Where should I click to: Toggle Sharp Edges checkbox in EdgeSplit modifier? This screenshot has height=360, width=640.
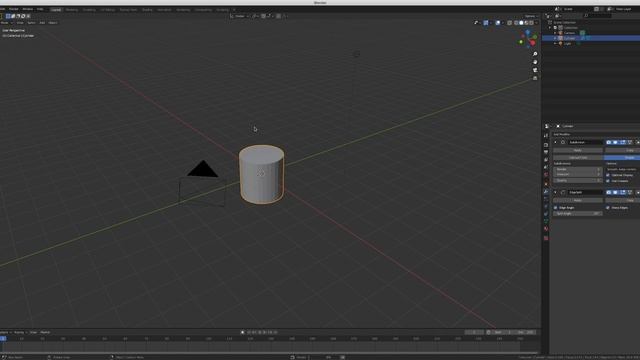tap(608, 208)
